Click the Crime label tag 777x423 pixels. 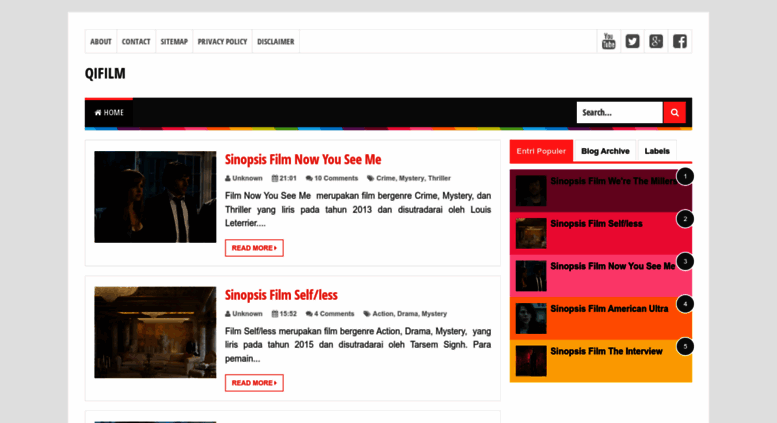385,178
